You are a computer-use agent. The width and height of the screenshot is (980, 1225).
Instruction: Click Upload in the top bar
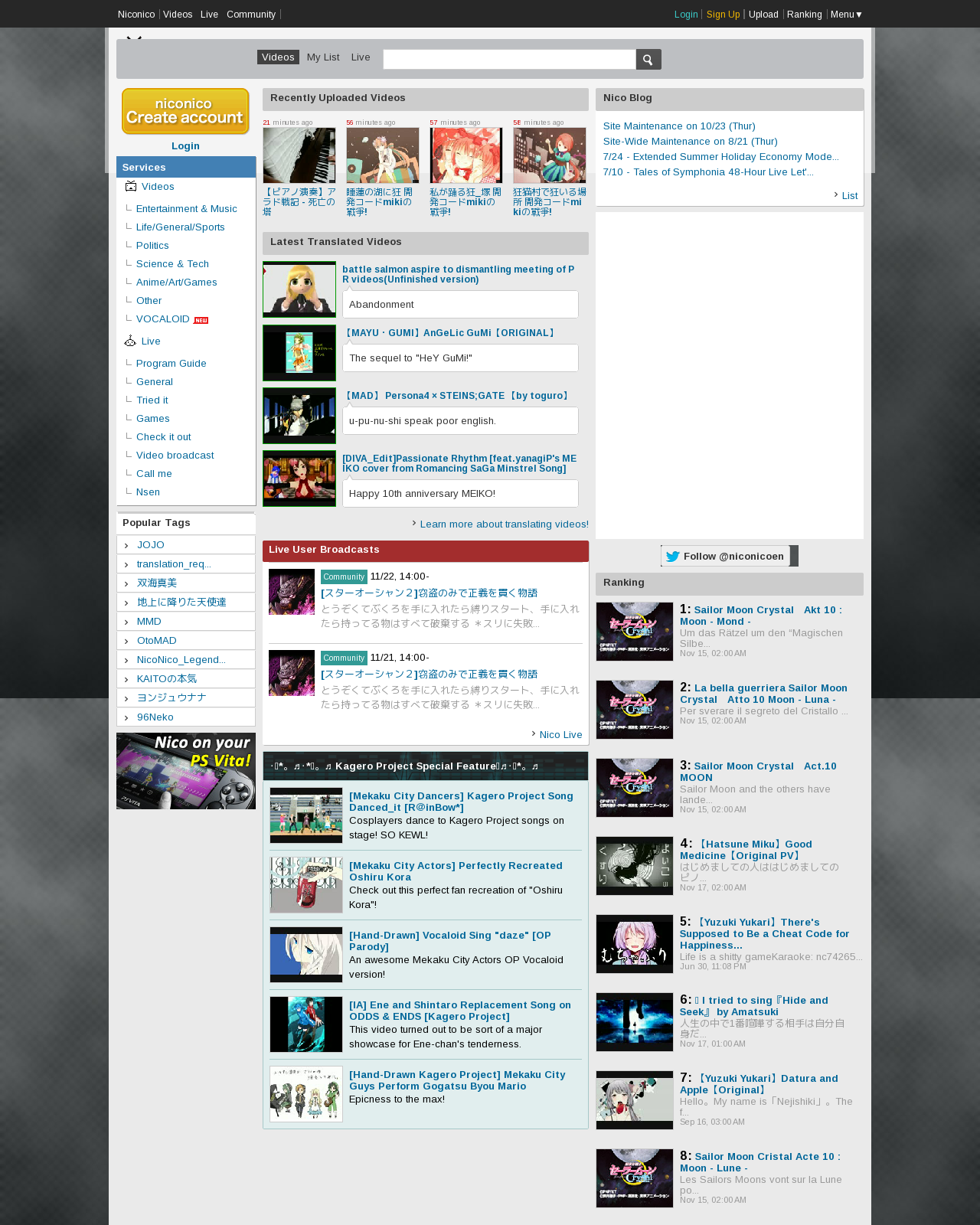(x=763, y=15)
